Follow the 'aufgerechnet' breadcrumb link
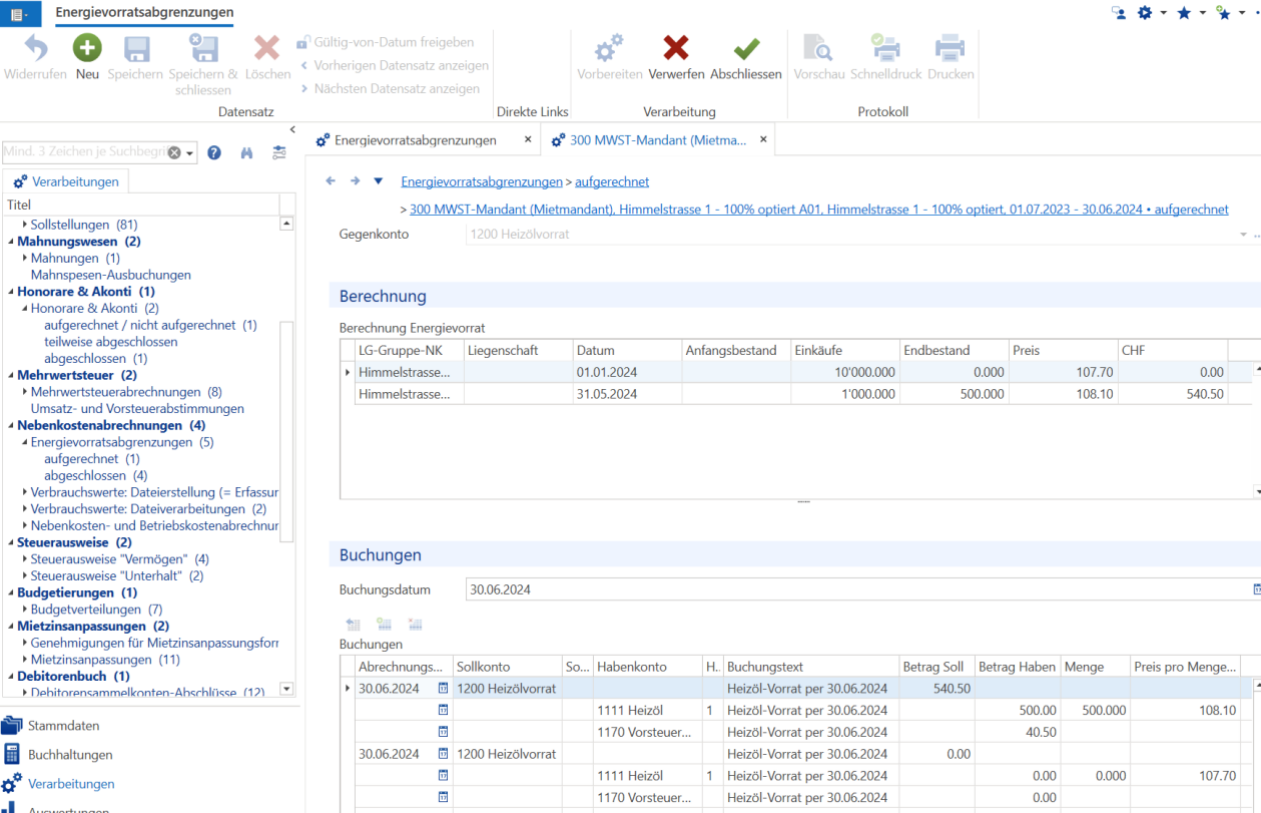1261x813 pixels. [612, 182]
